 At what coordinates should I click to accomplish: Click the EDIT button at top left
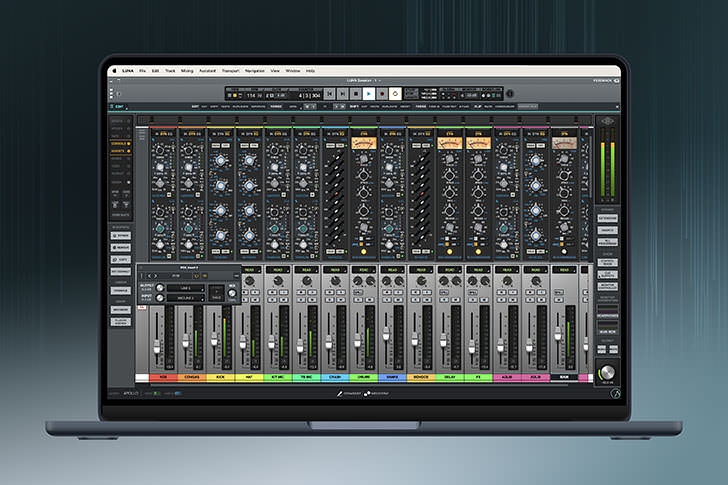point(120,105)
